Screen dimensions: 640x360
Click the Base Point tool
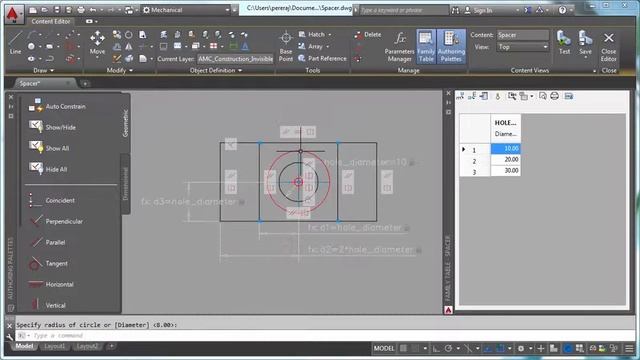(x=286, y=46)
